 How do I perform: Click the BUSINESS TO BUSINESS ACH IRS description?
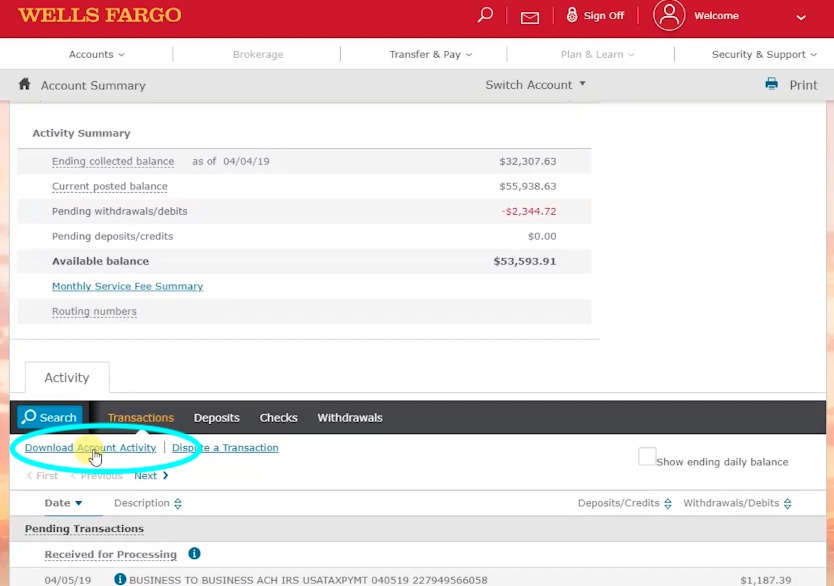click(x=308, y=580)
